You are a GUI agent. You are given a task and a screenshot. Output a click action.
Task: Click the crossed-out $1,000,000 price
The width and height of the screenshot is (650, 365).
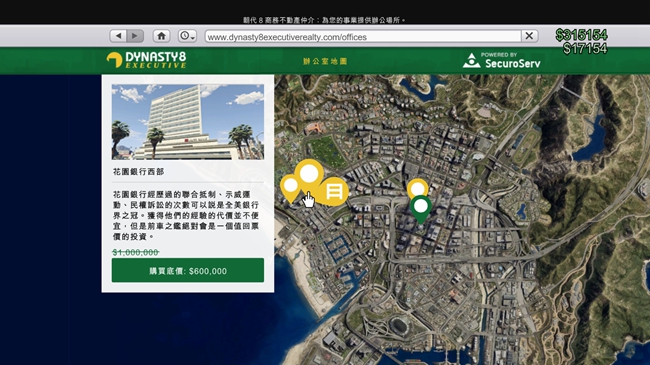coord(136,252)
